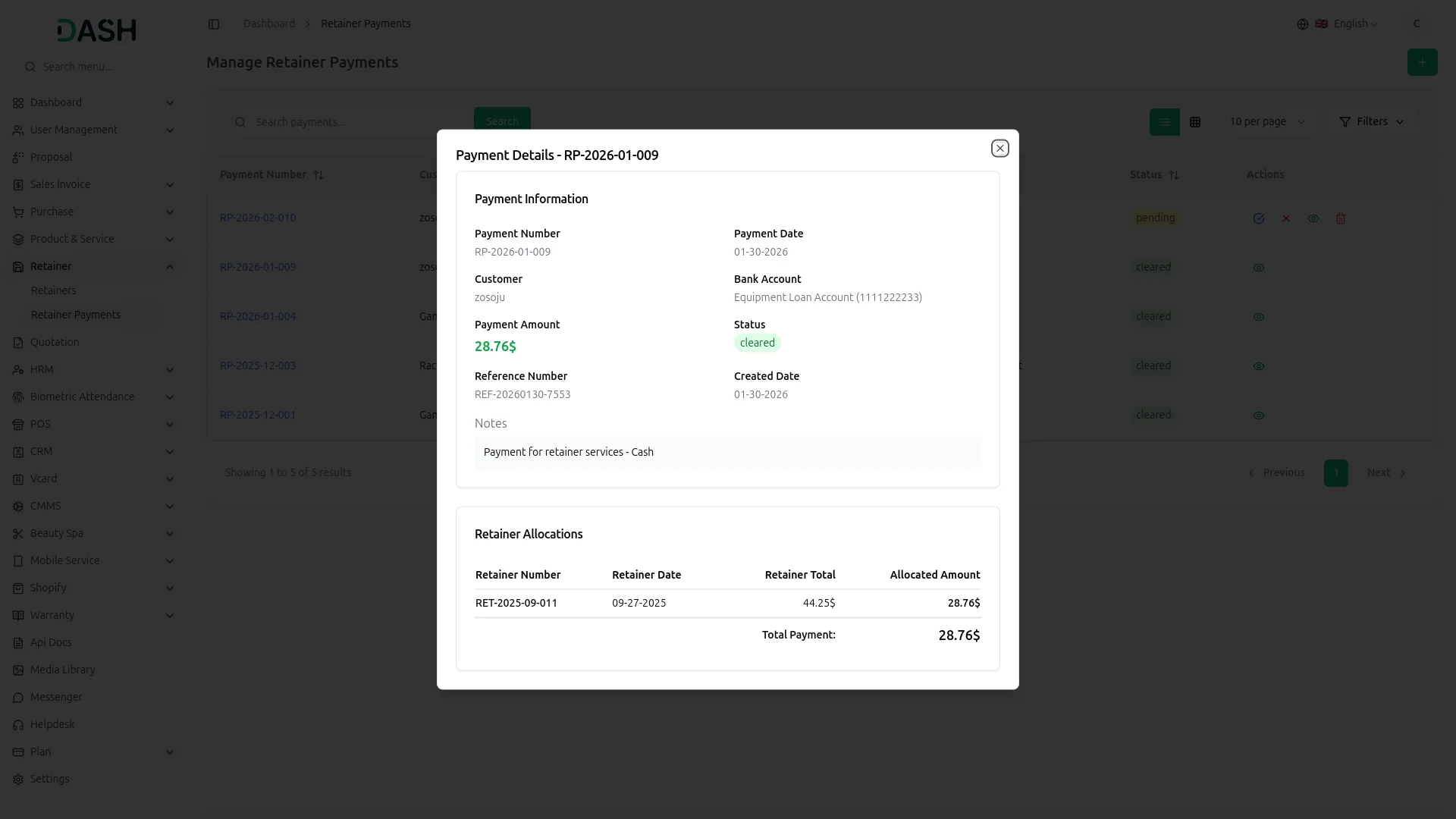View RP-2026-01-004 payment via eye icon

coord(1259,317)
